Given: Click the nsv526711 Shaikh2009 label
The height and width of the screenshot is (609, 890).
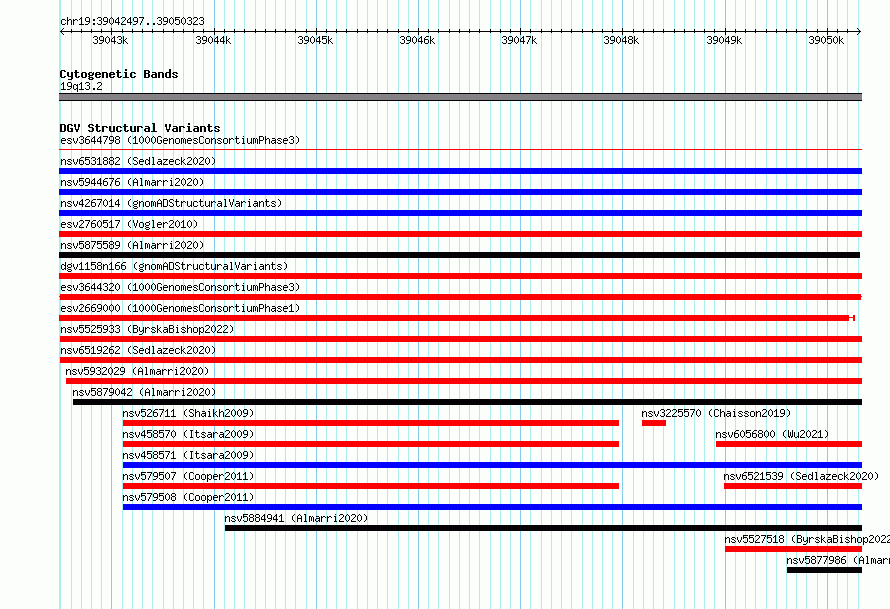Looking at the screenshot, I should [x=188, y=413].
